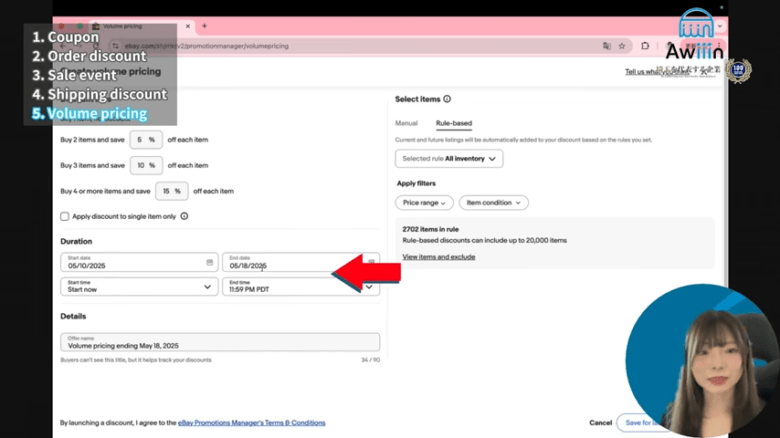This screenshot has width=780, height=438.
Task: Click the Offer name text field
Action: click(220, 342)
